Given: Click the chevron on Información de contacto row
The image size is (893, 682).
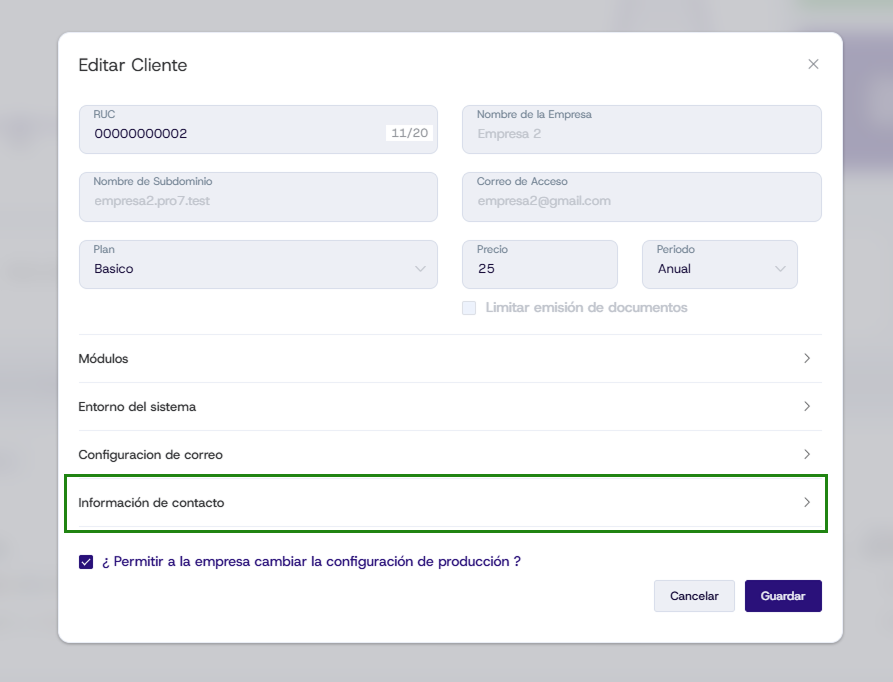Looking at the screenshot, I should [x=806, y=503].
